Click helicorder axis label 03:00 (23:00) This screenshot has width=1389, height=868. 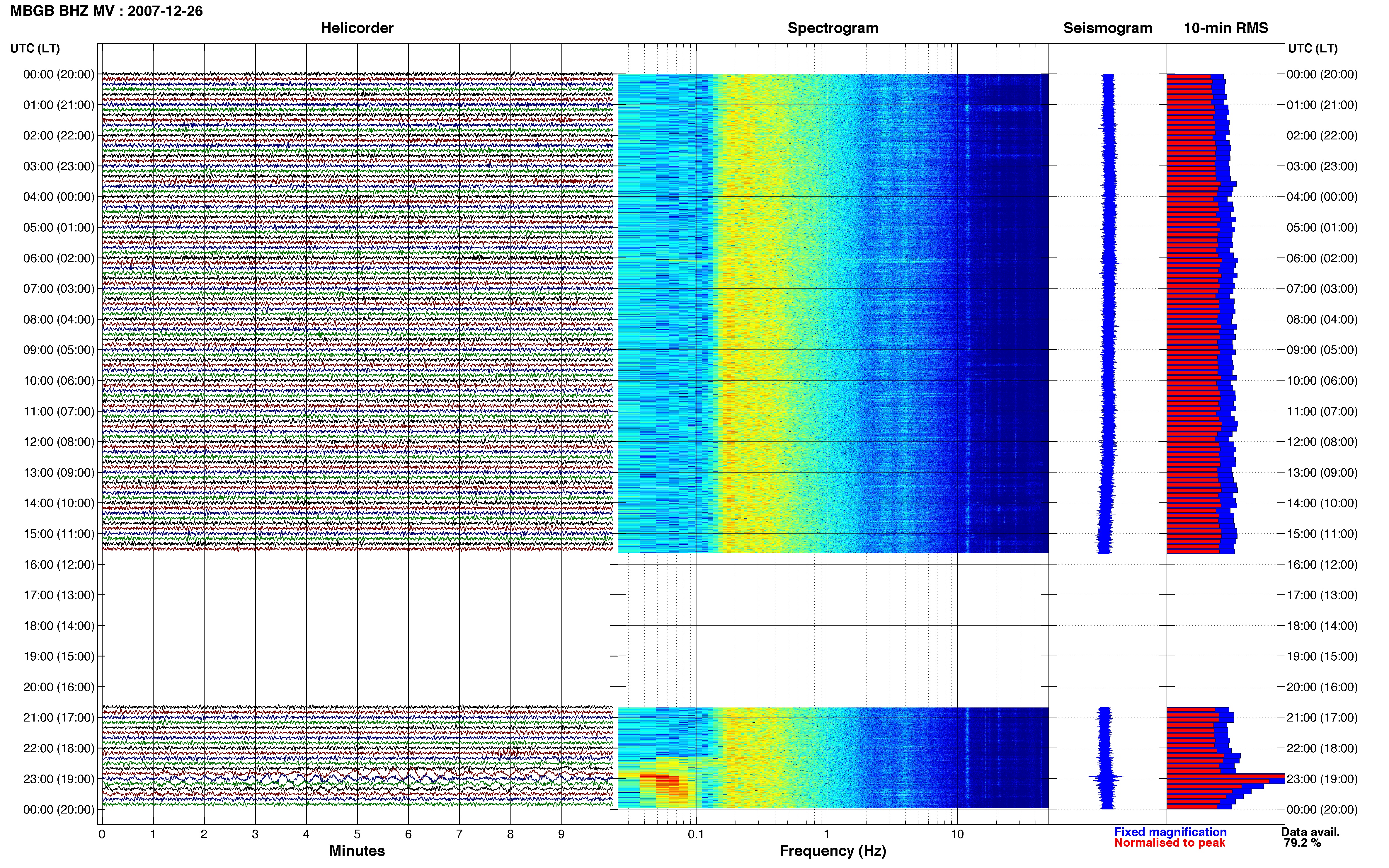click(x=59, y=166)
